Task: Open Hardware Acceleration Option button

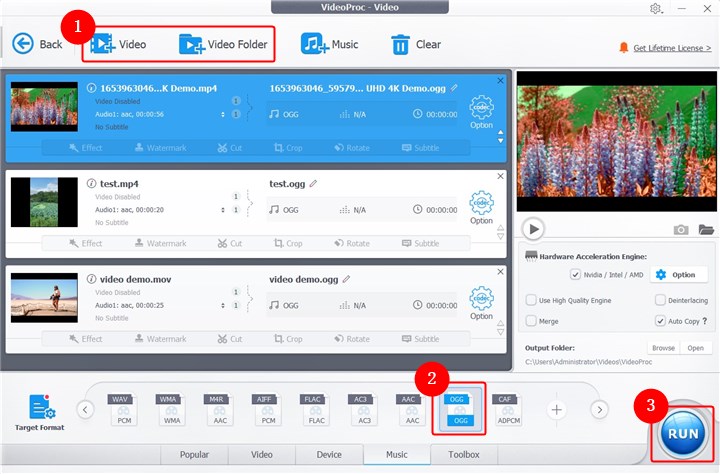Action: pyautogui.click(x=679, y=275)
